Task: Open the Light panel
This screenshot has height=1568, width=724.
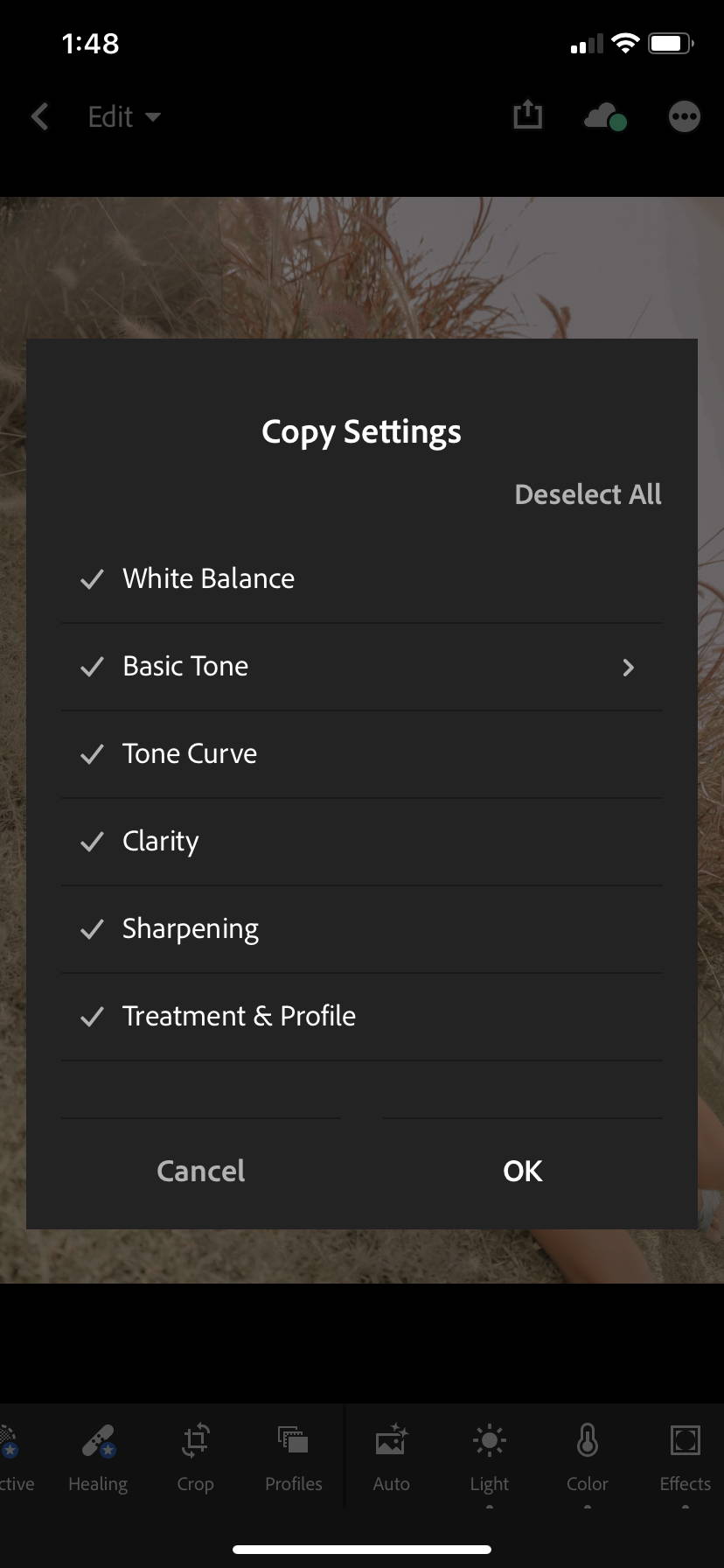Action: pyautogui.click(x=489, y=1458)
